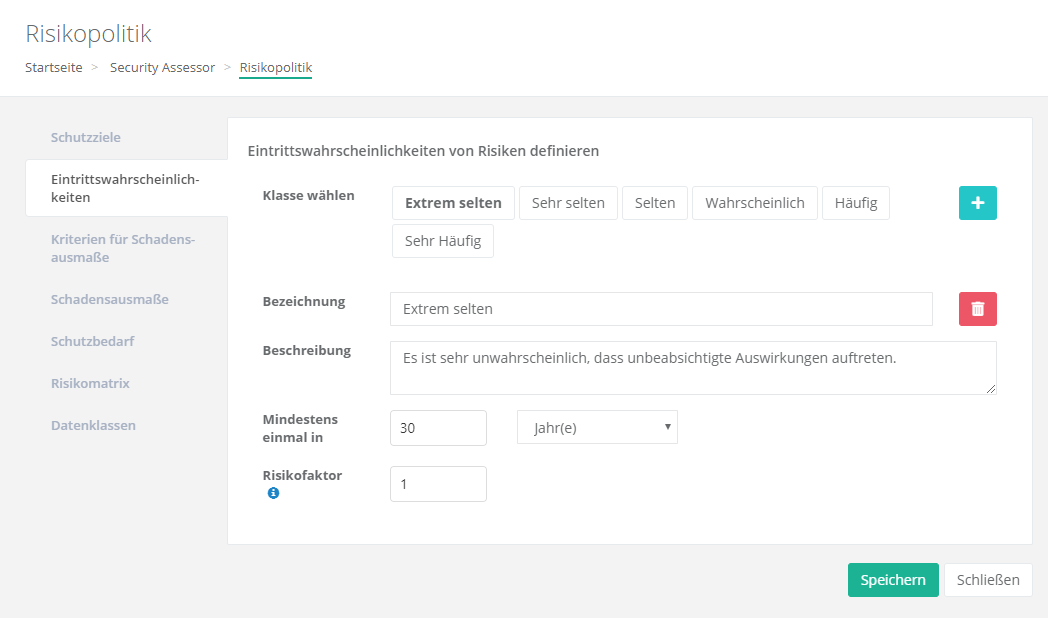
Task: Click the Schließen button
Action: tap(987, 580)
